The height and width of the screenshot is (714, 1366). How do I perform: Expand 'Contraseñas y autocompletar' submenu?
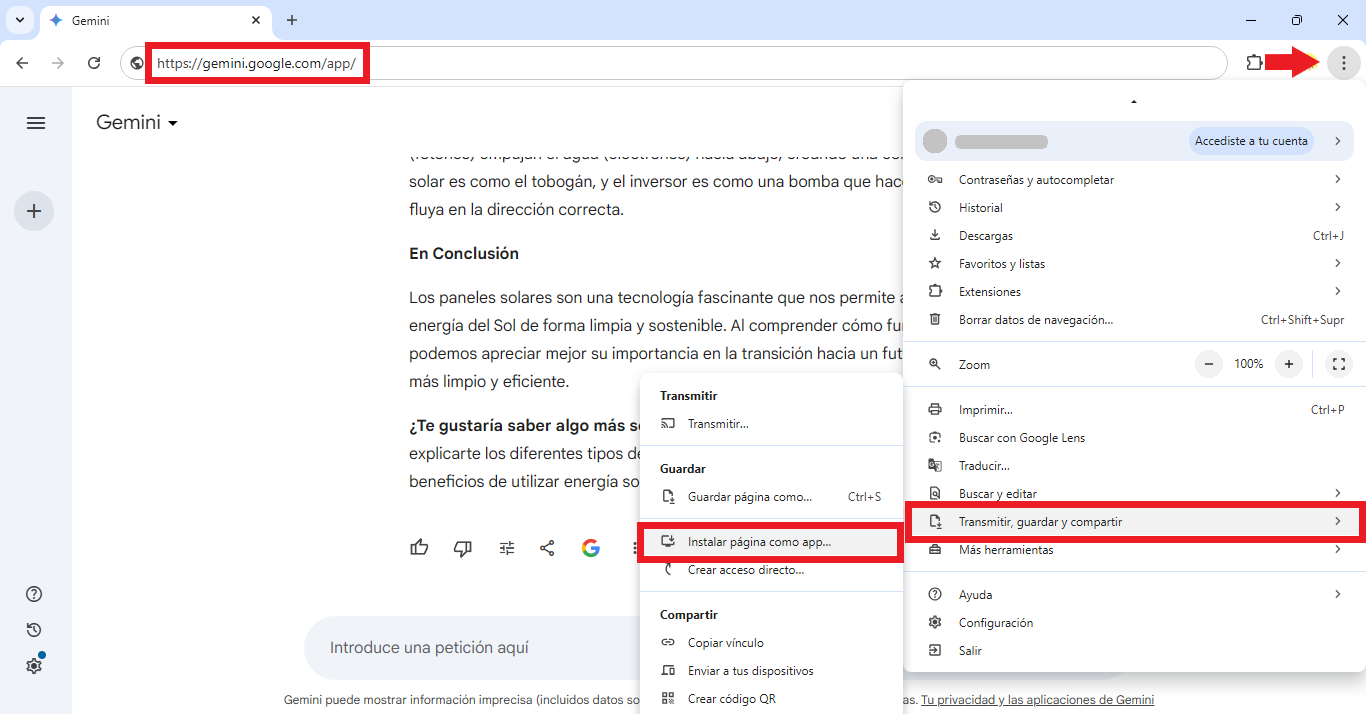1134,180
